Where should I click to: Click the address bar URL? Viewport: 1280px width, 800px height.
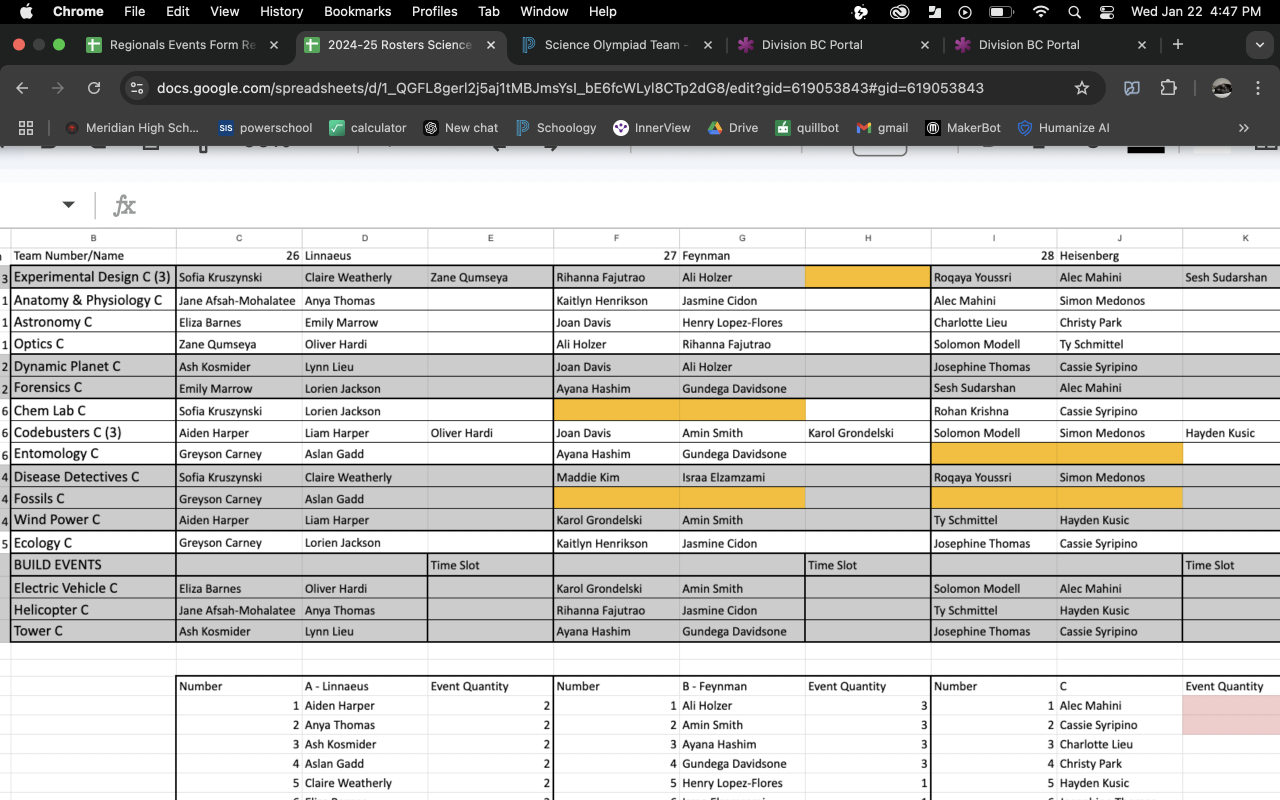(570, 88)
